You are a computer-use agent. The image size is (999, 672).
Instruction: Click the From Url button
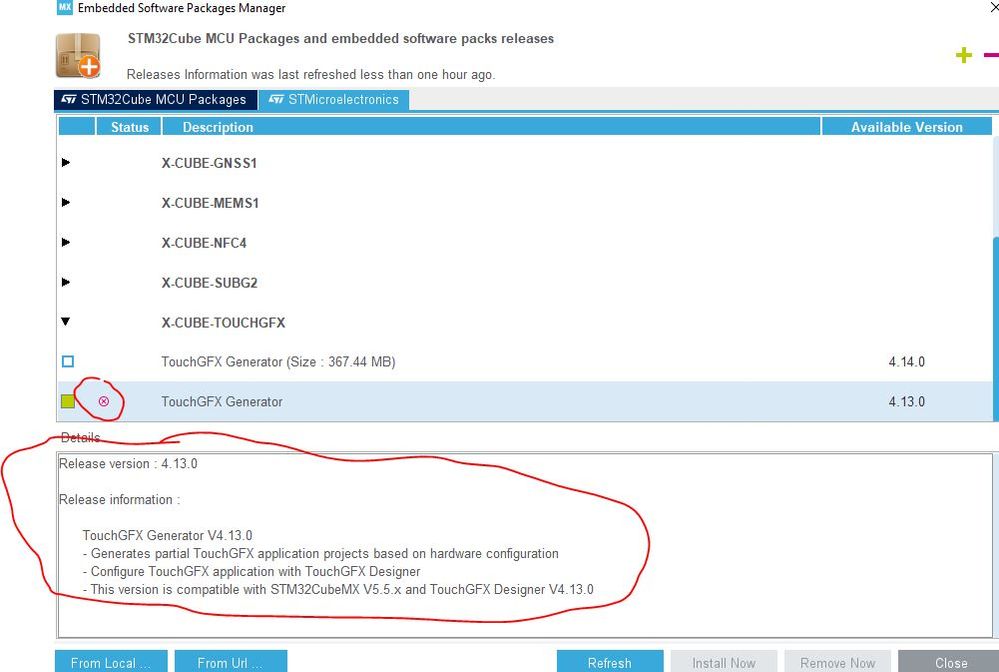(x=231, y=662)
